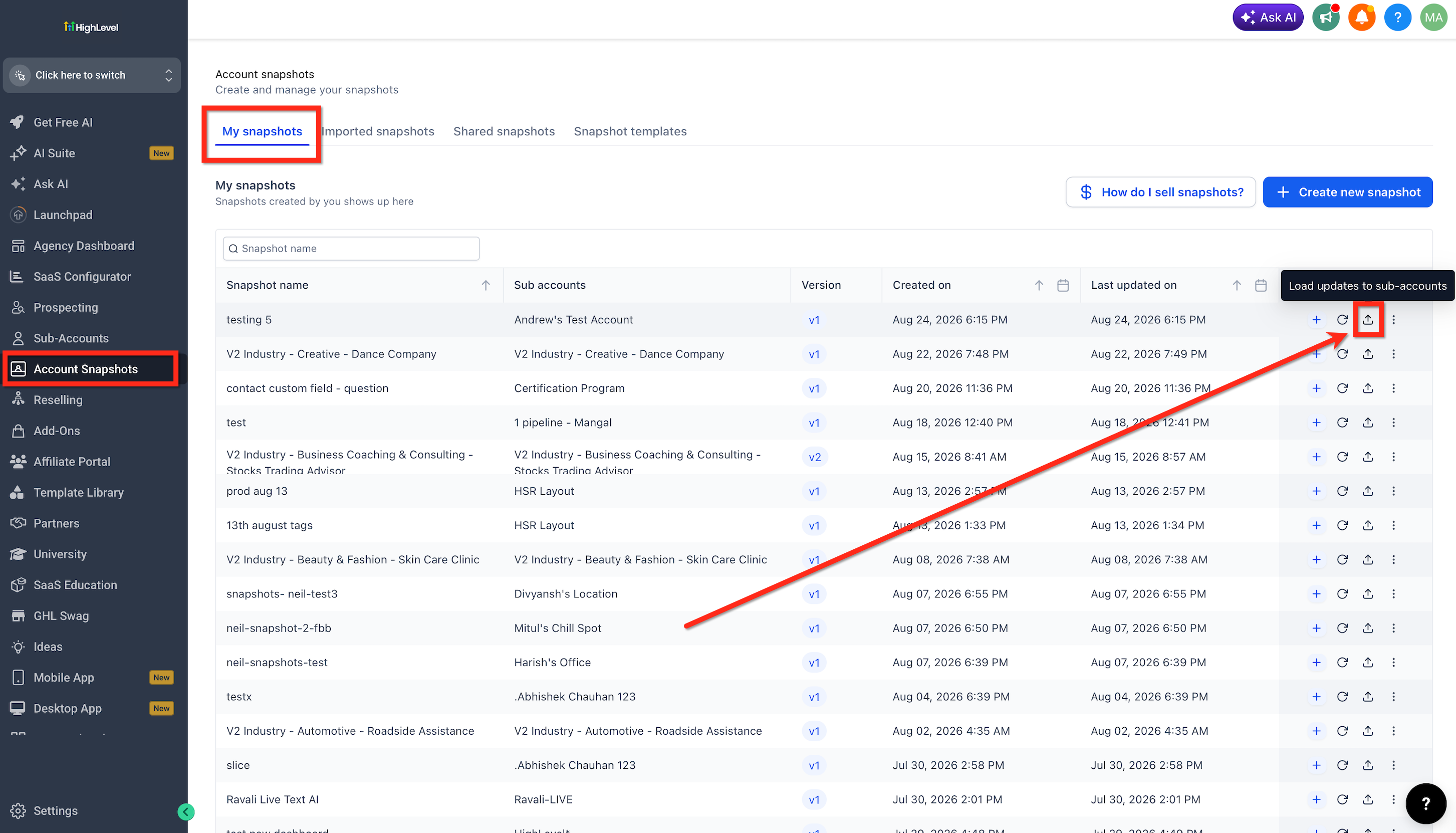Refresh the slice snapshot
Screen dimensions: 1456x833
pyautogui.click(x=1342, y=765)
